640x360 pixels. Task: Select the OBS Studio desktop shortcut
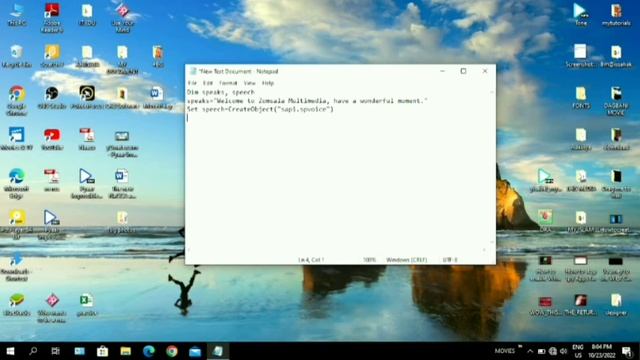[52, 97]
